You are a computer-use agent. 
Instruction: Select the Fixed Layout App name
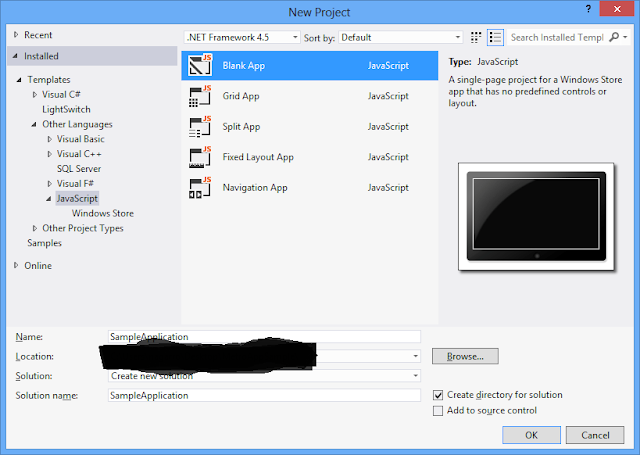pos(258,157)
